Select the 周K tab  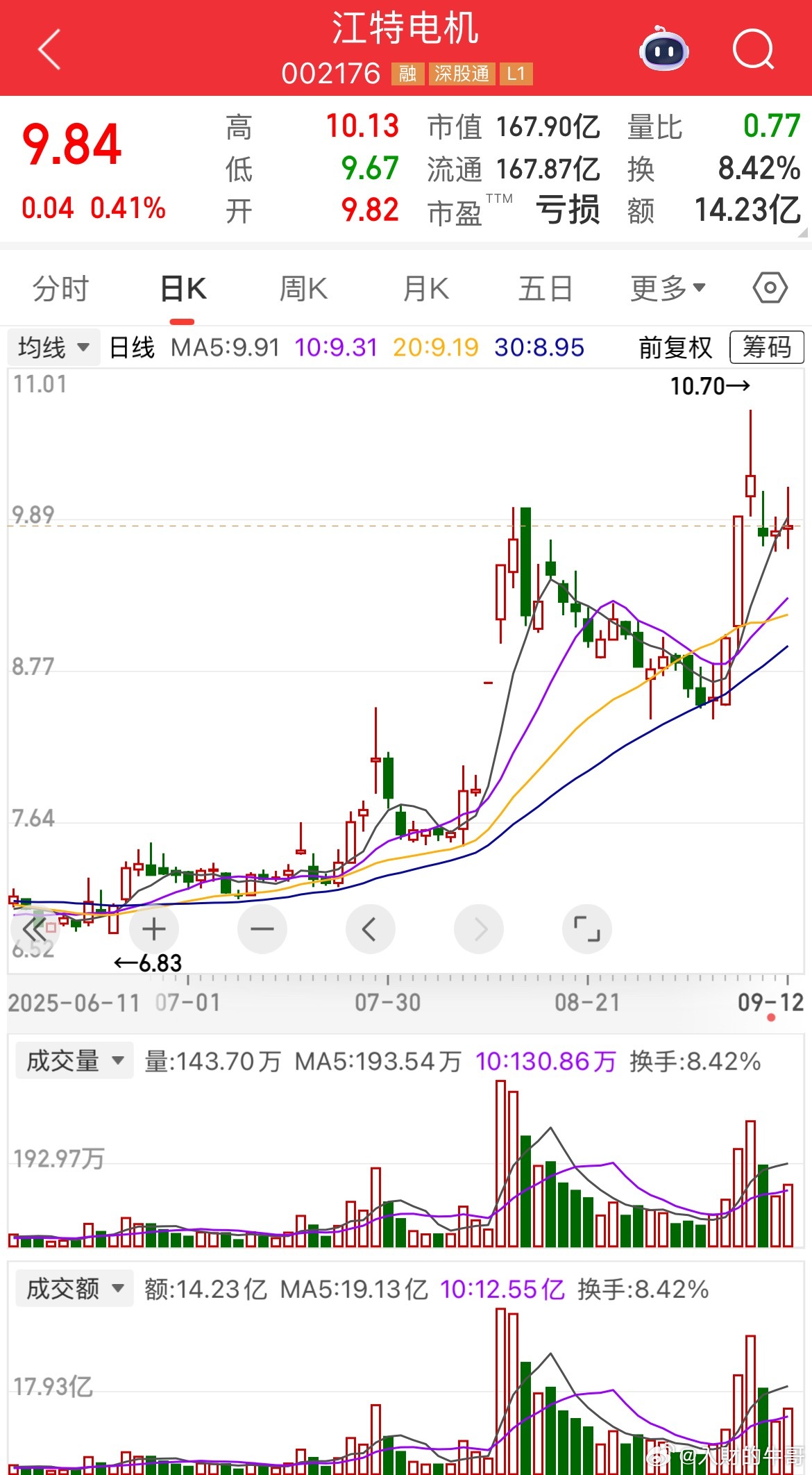[303, 288]
